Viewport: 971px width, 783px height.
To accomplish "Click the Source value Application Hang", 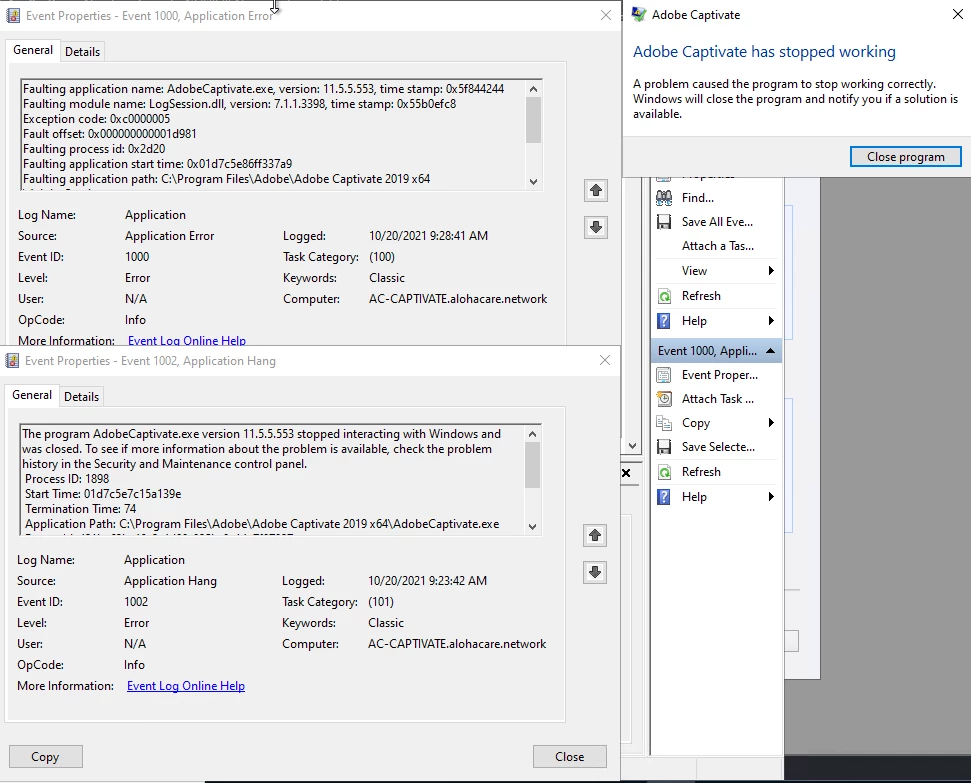I will tap(170, 580).
